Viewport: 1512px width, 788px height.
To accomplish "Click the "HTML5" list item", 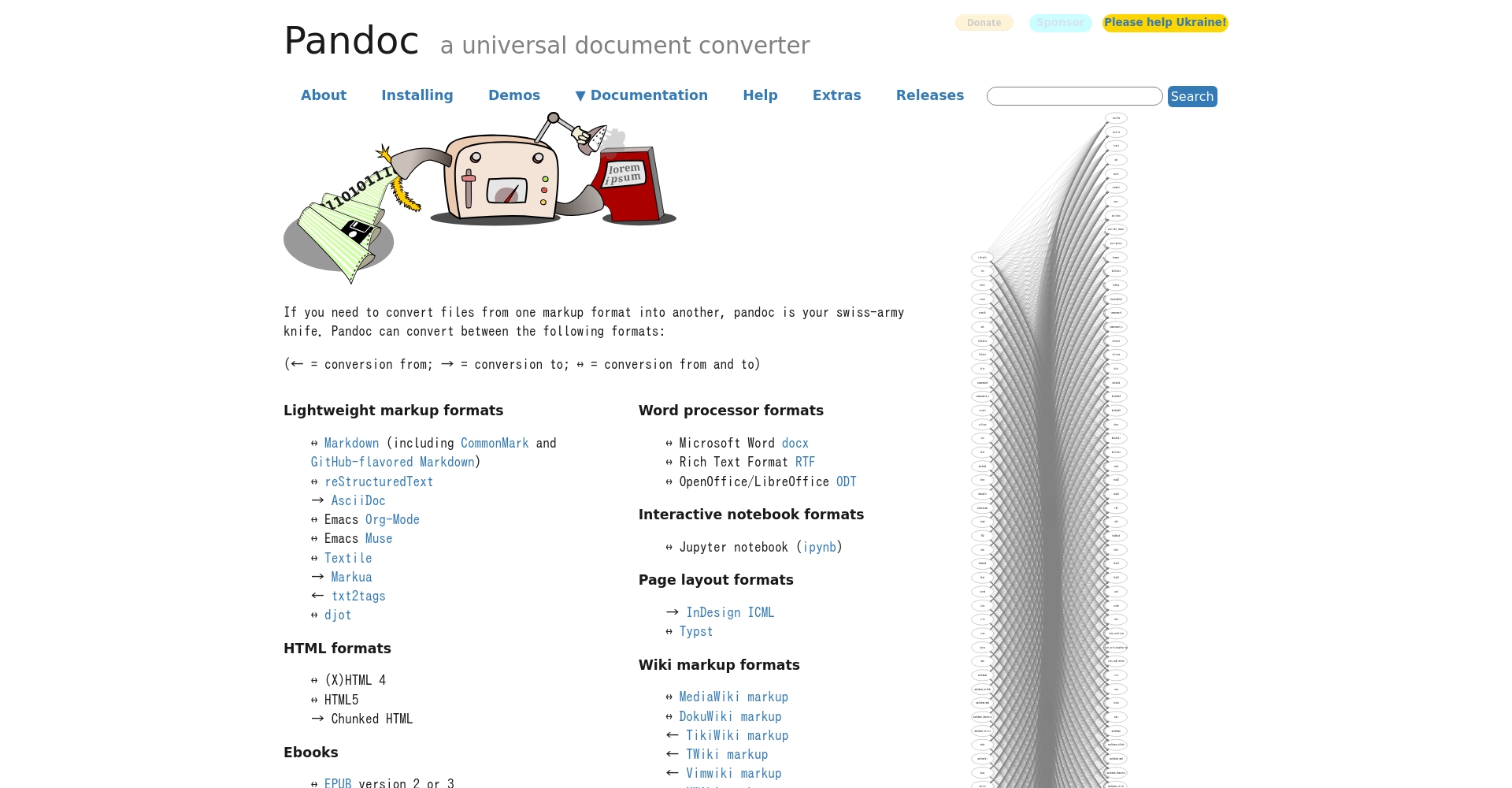I will (335, 700).
